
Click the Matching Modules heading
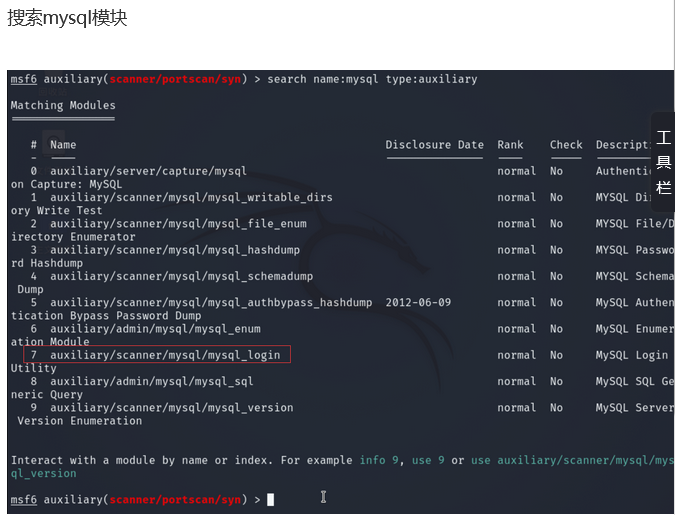click(x=63, y=105)
